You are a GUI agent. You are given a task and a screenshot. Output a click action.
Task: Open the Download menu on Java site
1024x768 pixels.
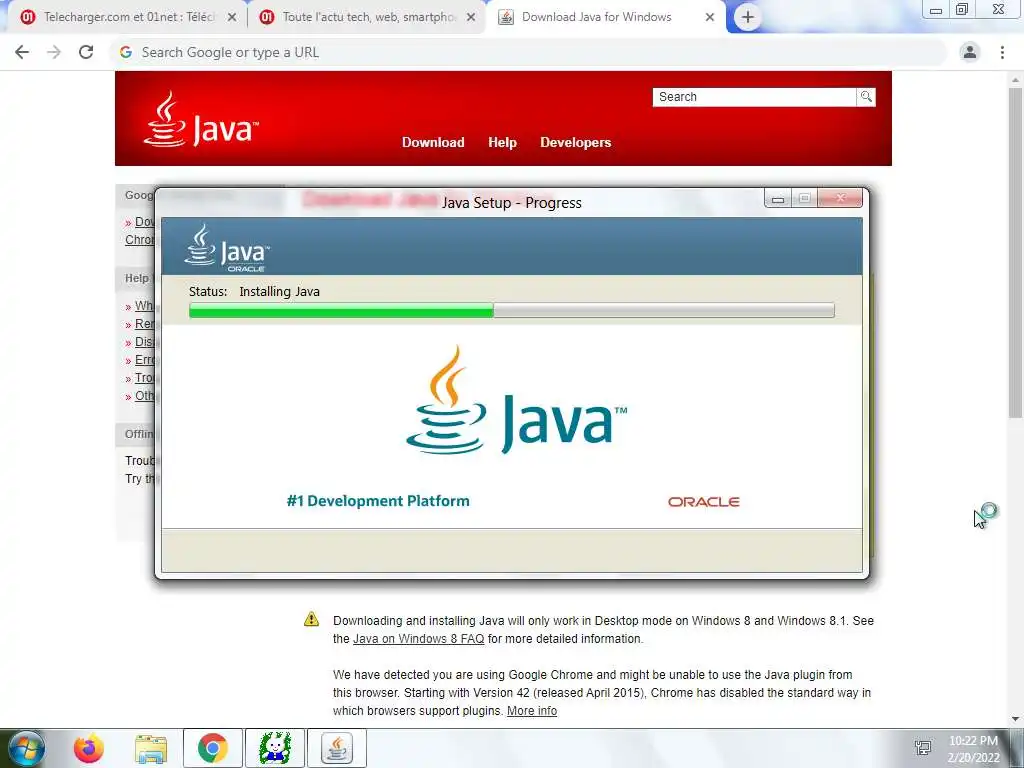coord(433,142)
